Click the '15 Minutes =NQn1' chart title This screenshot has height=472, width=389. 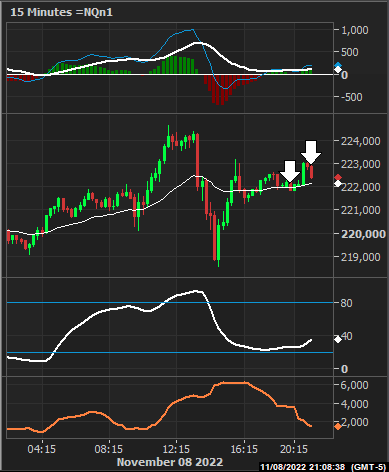[x=62, y=12]
